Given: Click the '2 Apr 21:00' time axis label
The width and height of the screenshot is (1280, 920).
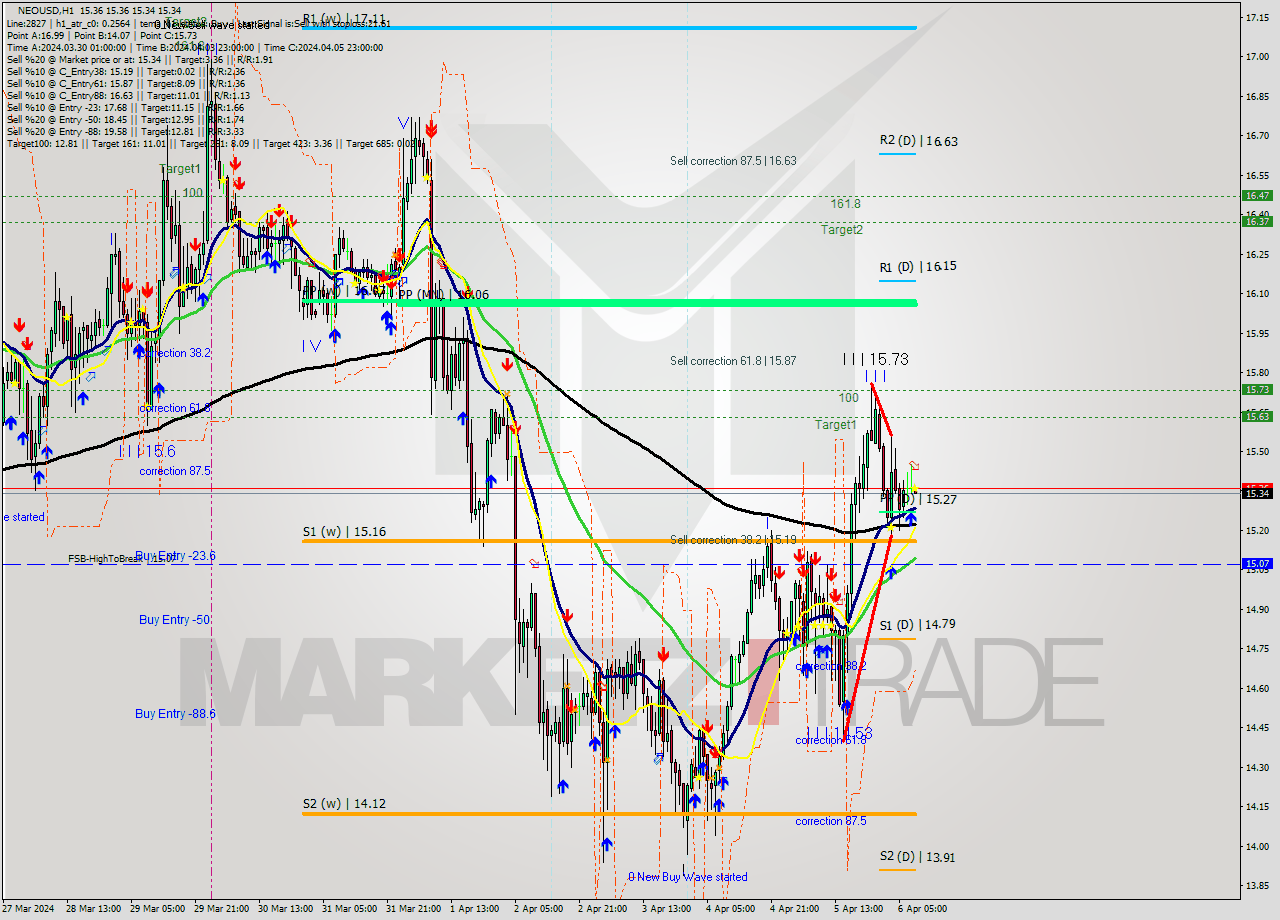Looking at the screenshot, I should pos(603,909).
